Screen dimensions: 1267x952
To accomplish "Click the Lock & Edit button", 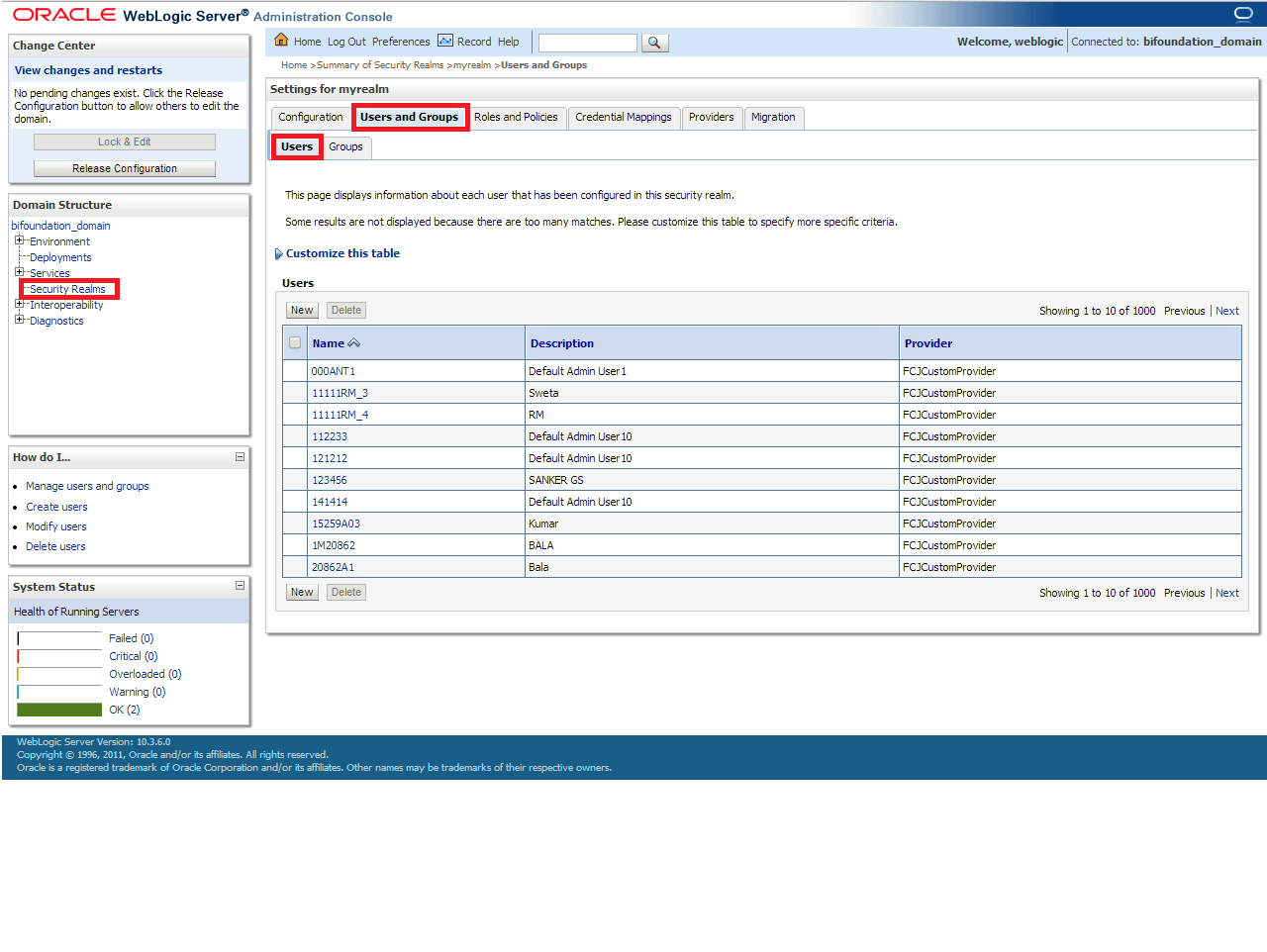I will (125, 142).
